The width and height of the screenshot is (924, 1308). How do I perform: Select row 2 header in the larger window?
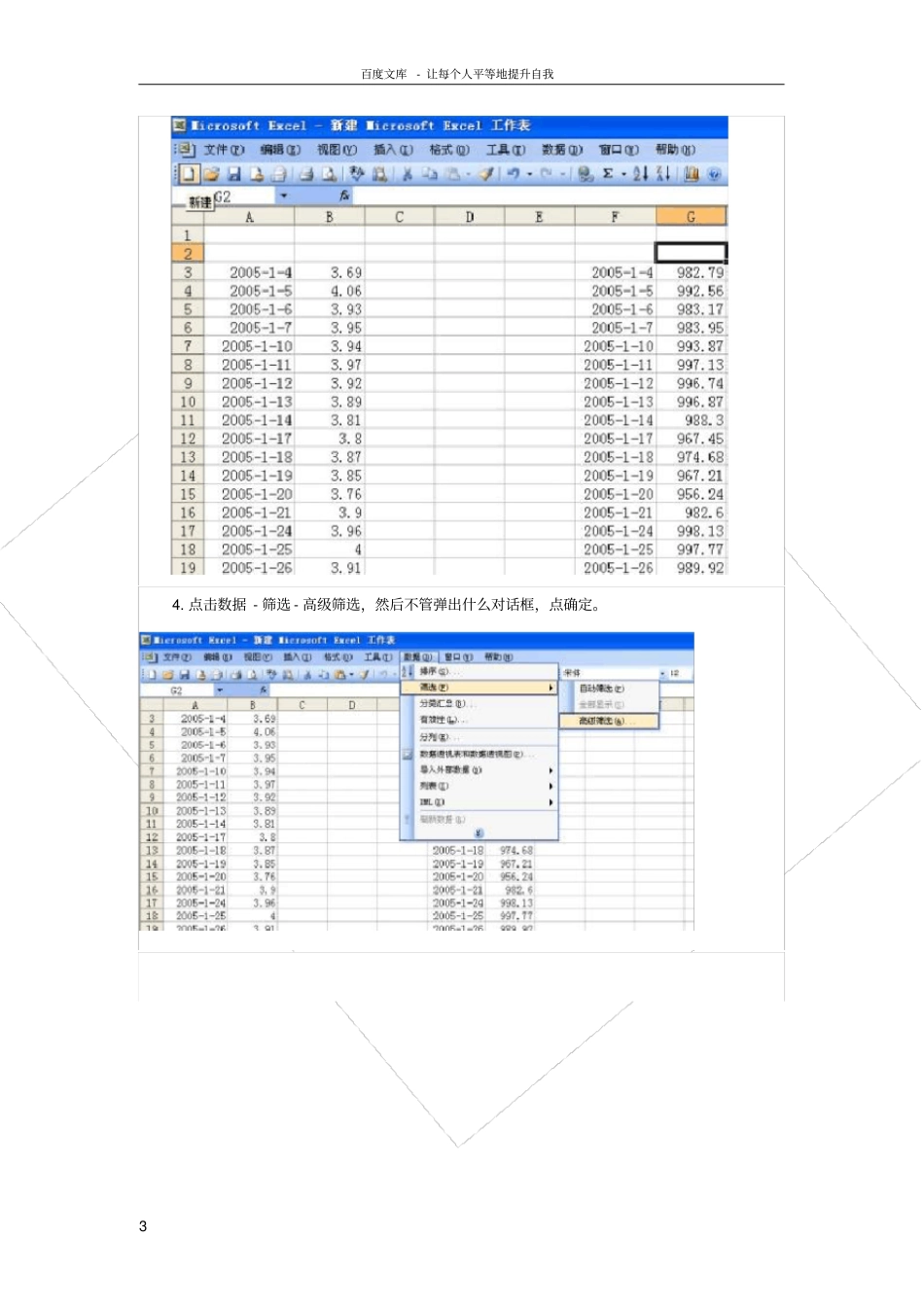187,253
